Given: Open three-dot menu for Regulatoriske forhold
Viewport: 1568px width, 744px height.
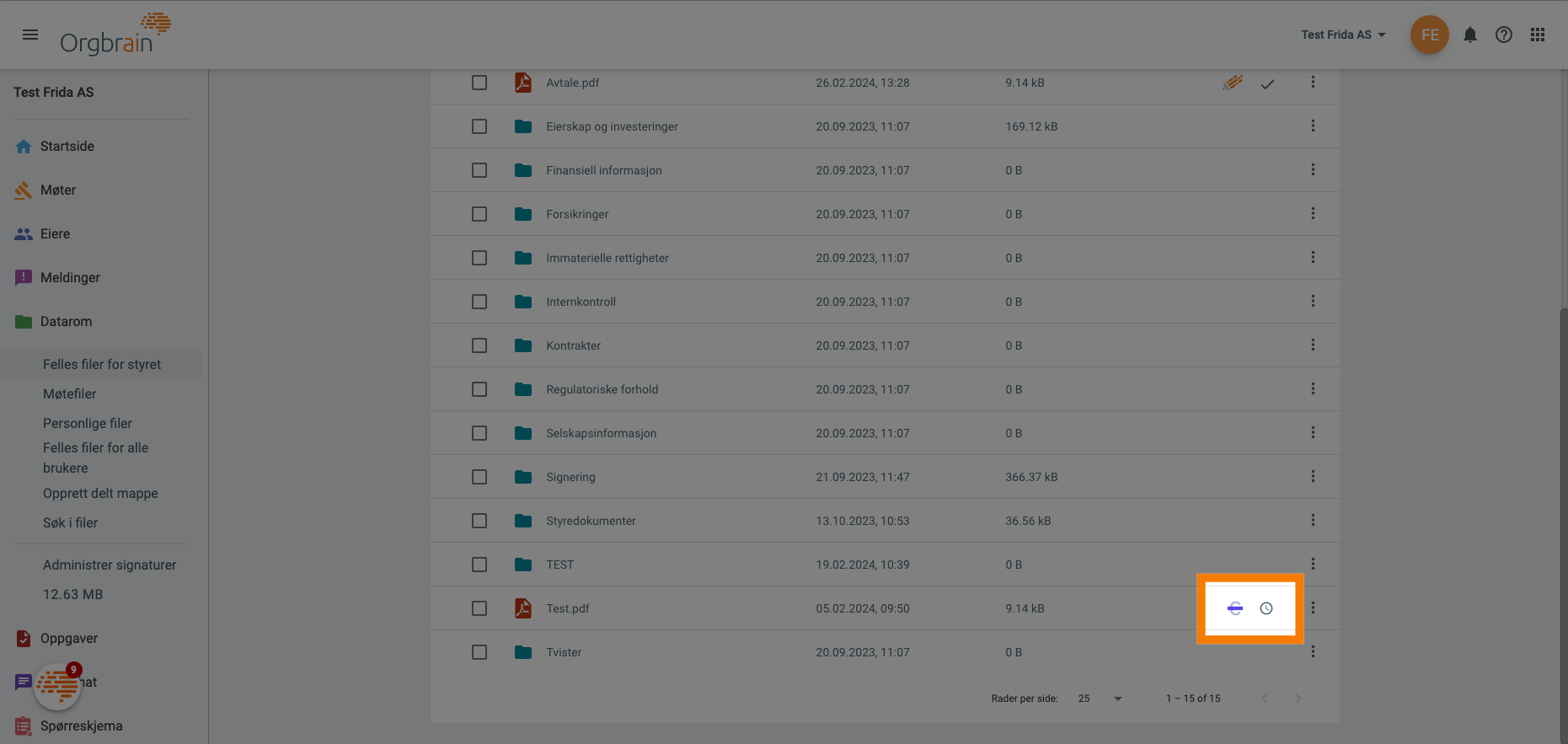Looking at the screenshot, I should pyautogui.click(x=1313, y=388).
